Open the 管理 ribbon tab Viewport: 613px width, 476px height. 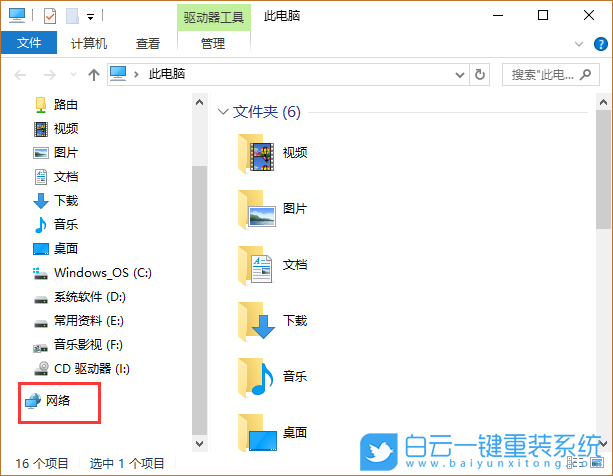pos(213,43)
